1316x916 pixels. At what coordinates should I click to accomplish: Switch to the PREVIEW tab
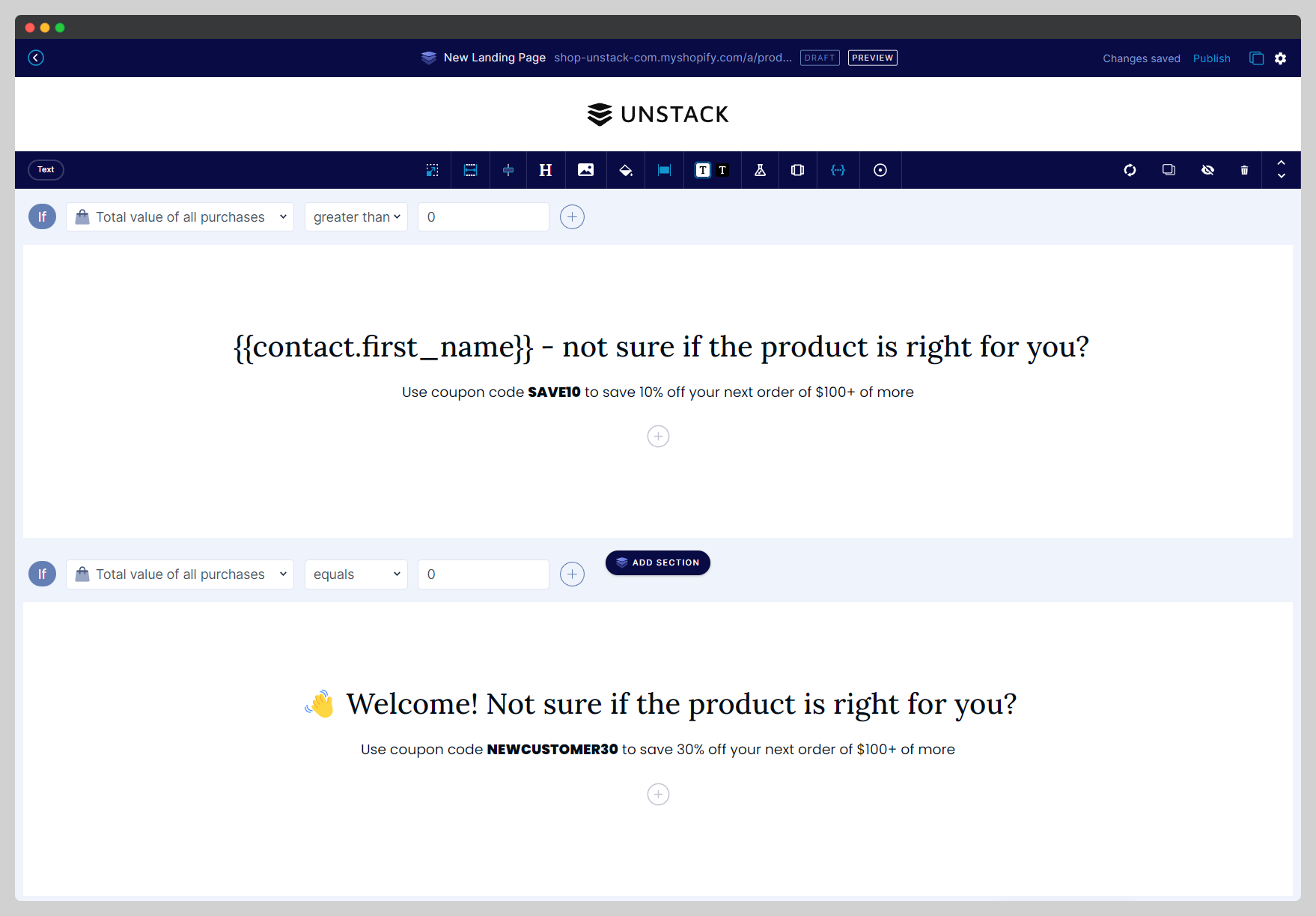pos(871,58)
